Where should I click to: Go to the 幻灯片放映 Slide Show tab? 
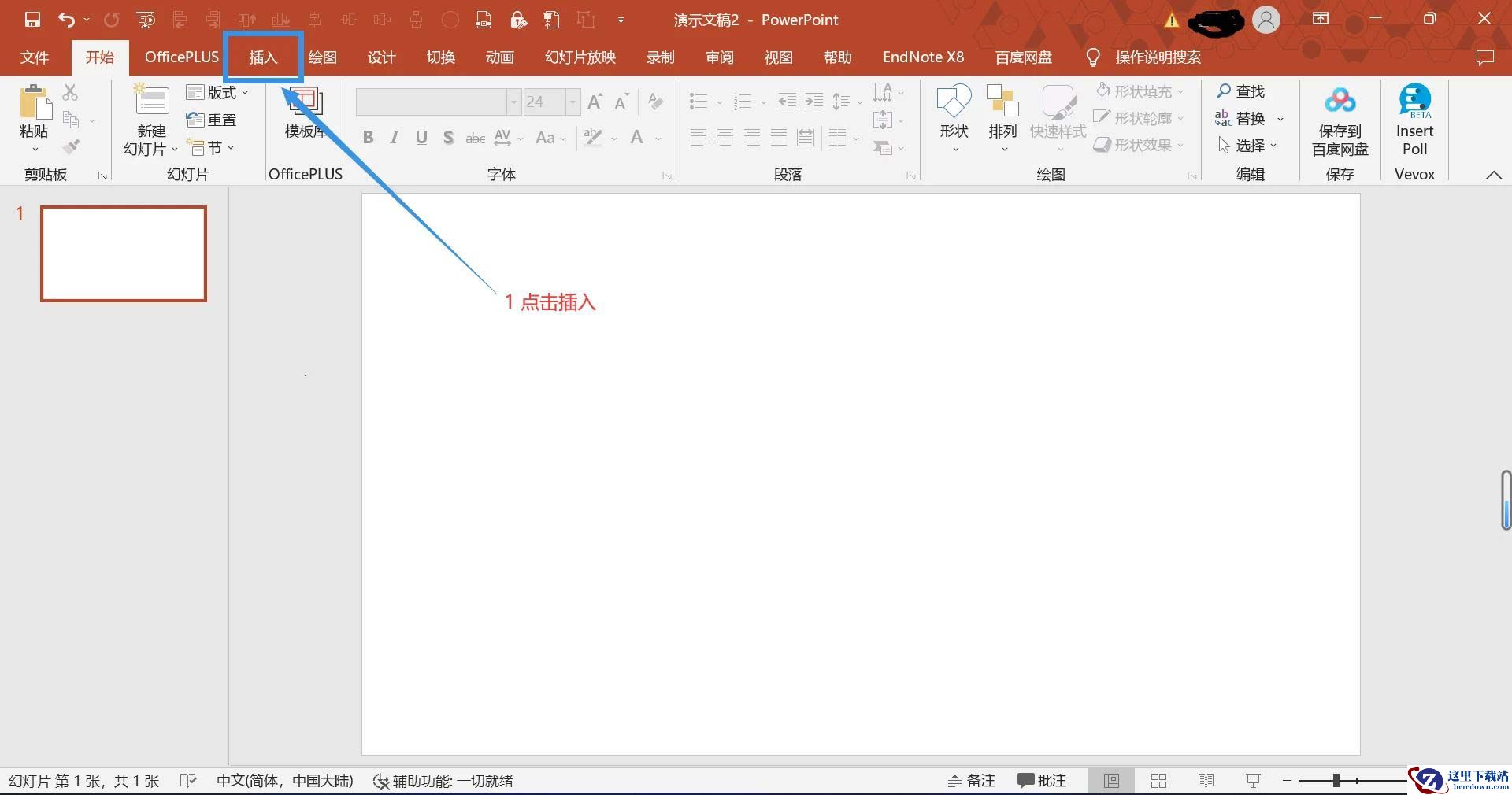[580, 57]
